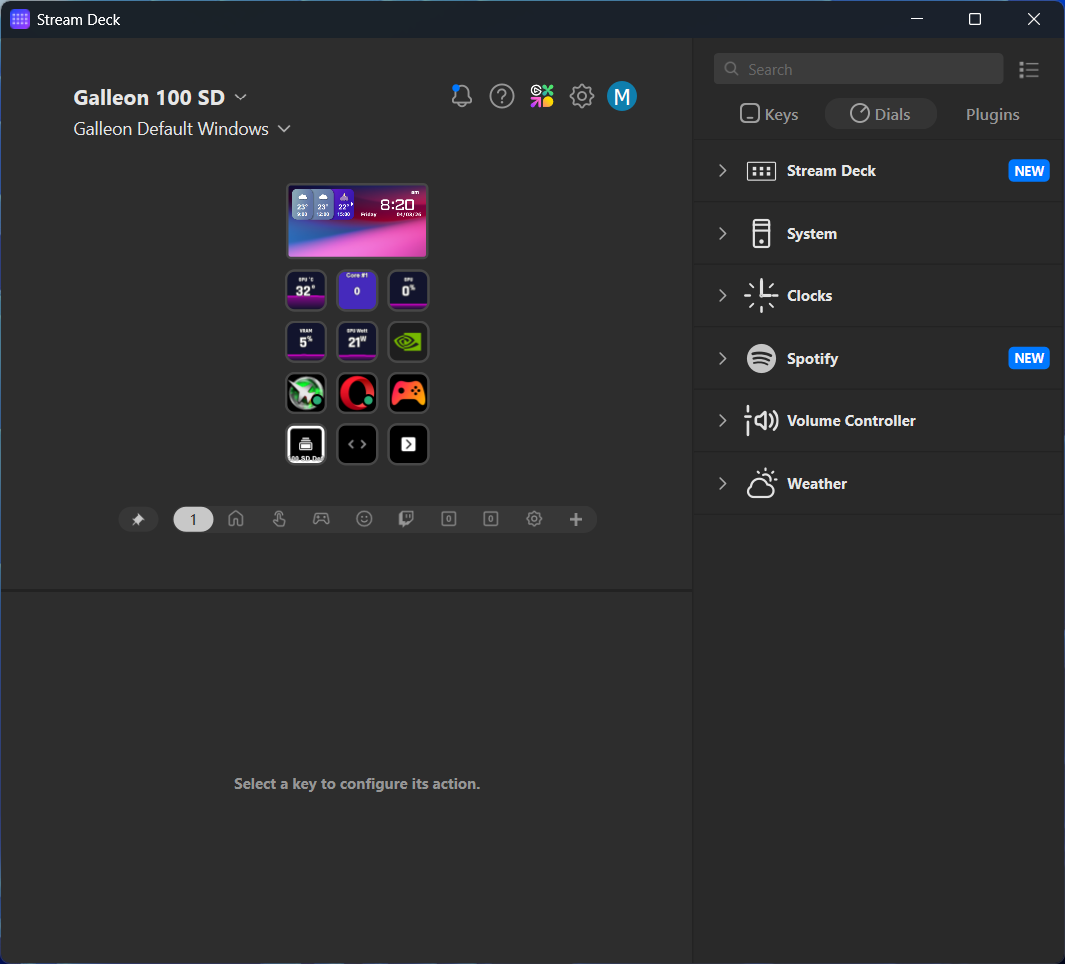1065x964 pixels.
Task: Select the Opera GX browser key
Action: (x=357, y=392)
